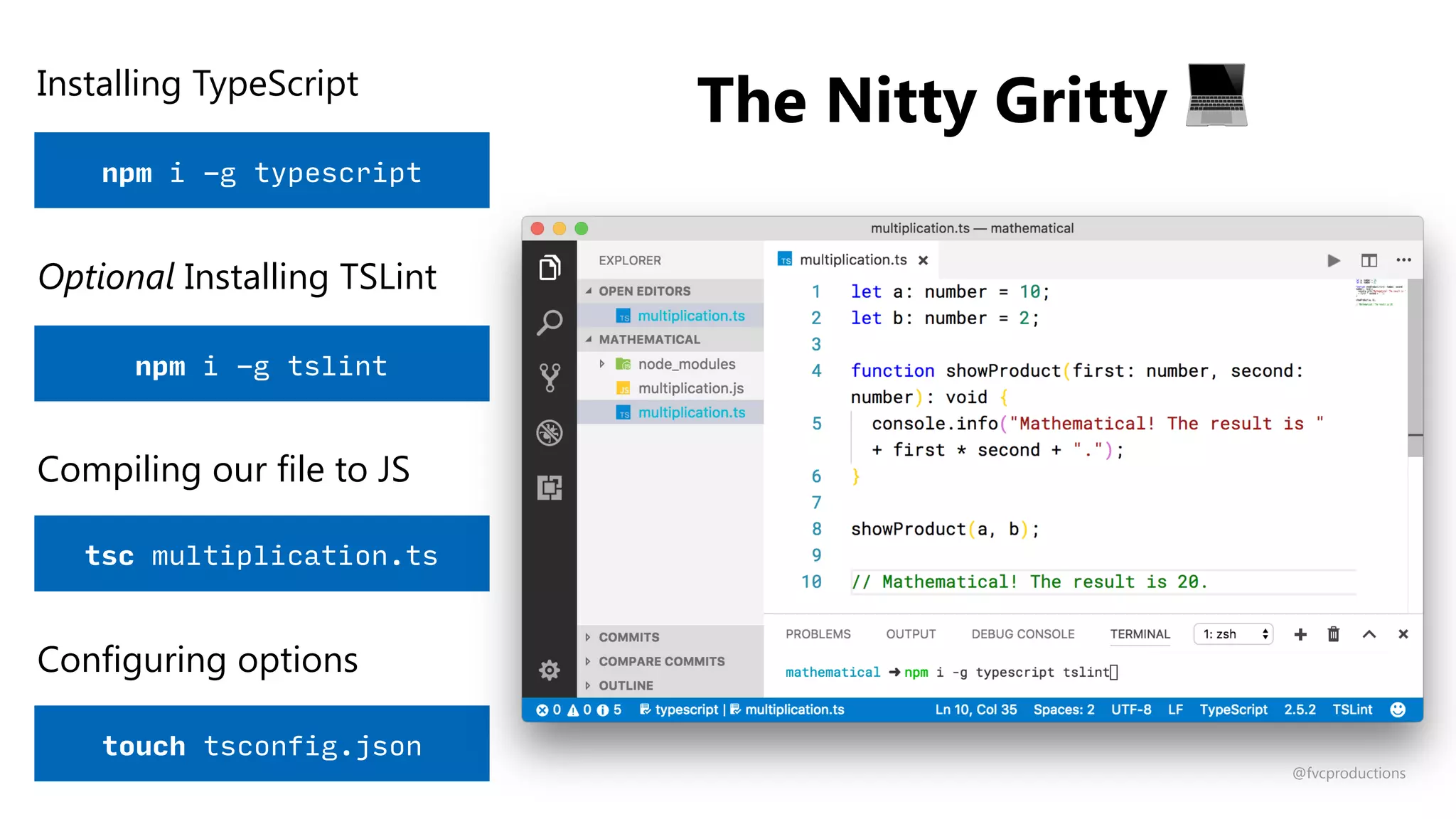Split the editor with the split icon
The width and height of the screenshot is (1456, 819).
click(1369, 260)
